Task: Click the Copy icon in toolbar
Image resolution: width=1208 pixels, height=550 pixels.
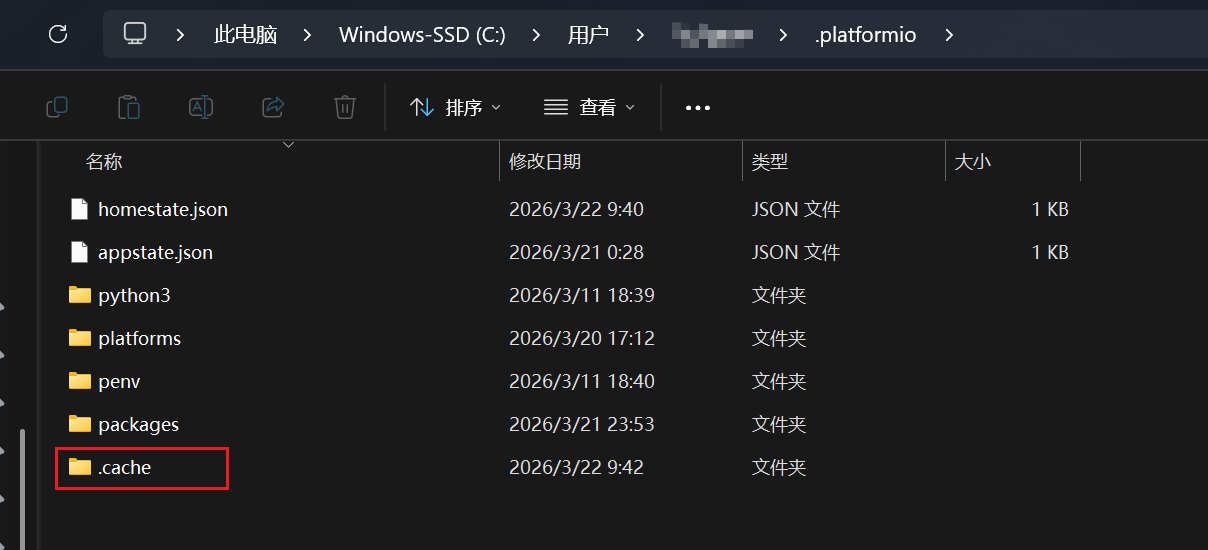Action: (x=57, y=107)
